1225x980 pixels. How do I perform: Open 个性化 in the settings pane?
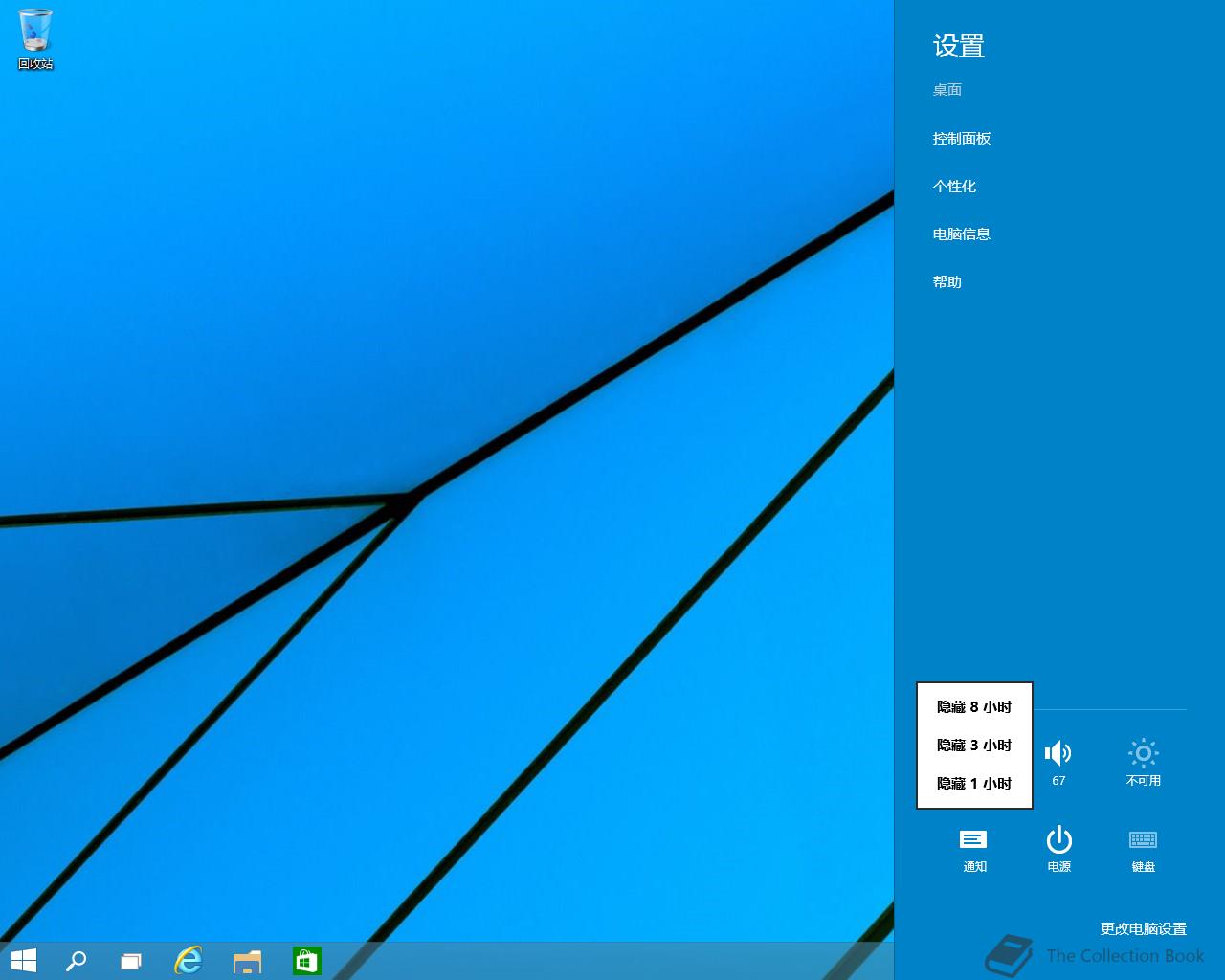pos(954,187)
